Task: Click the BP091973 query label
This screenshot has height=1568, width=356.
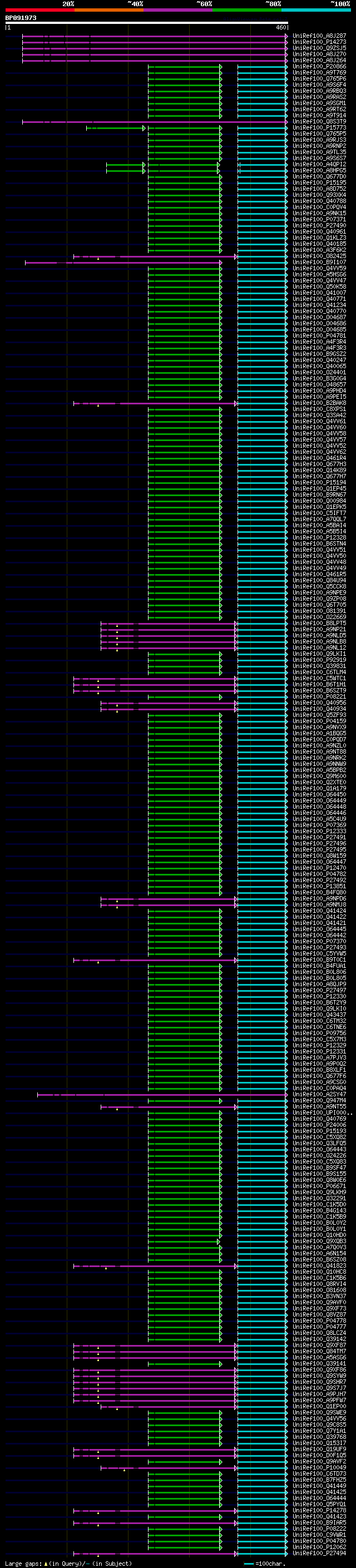Action: (x=21, y=18)
